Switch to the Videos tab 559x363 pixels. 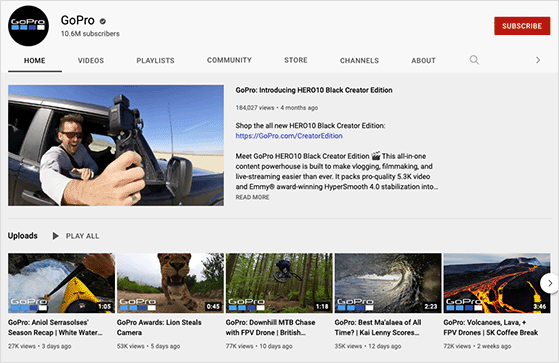pyautogui.click(x=91, y=61)
